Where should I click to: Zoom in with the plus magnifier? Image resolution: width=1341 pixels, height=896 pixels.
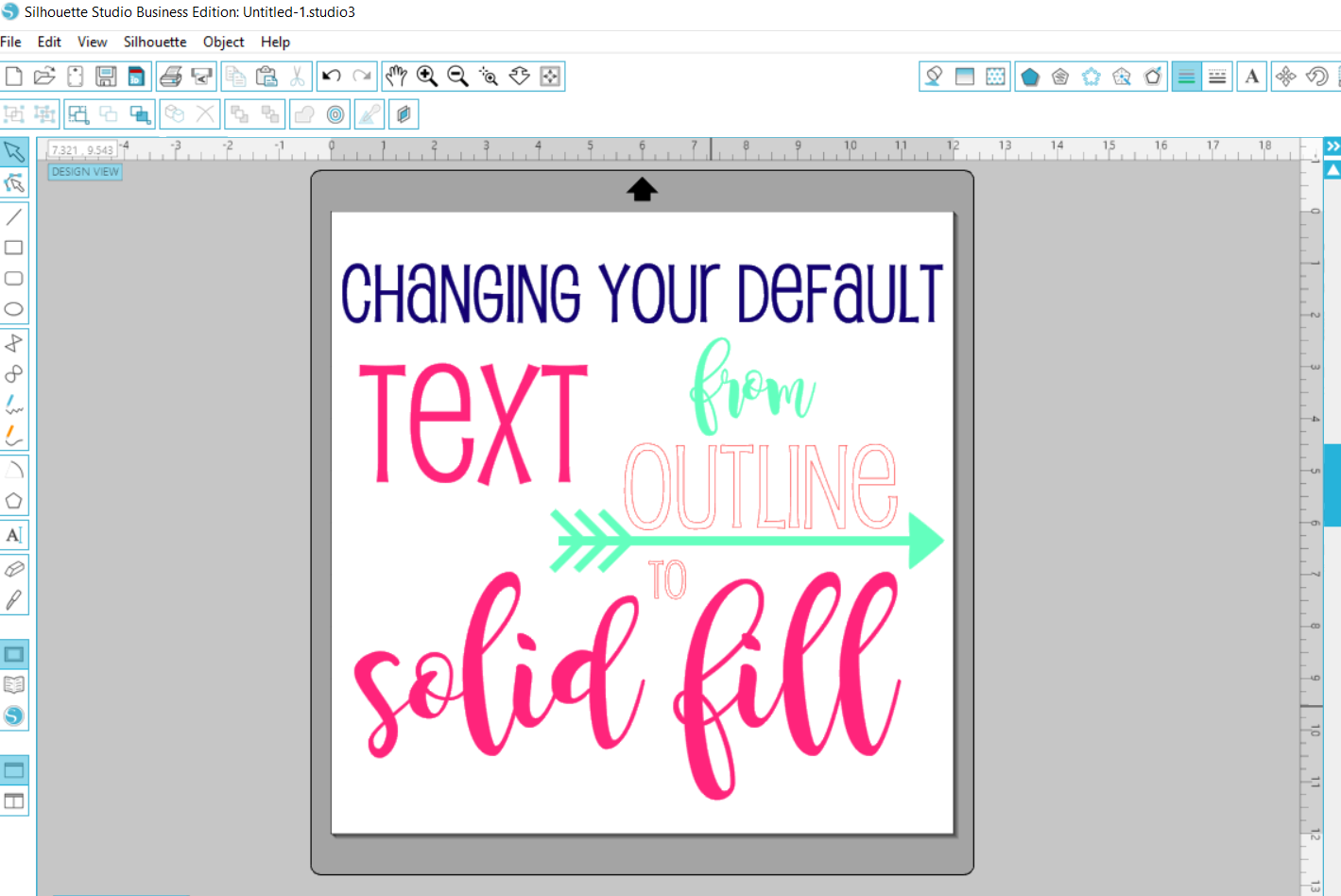tap(427, 77)
